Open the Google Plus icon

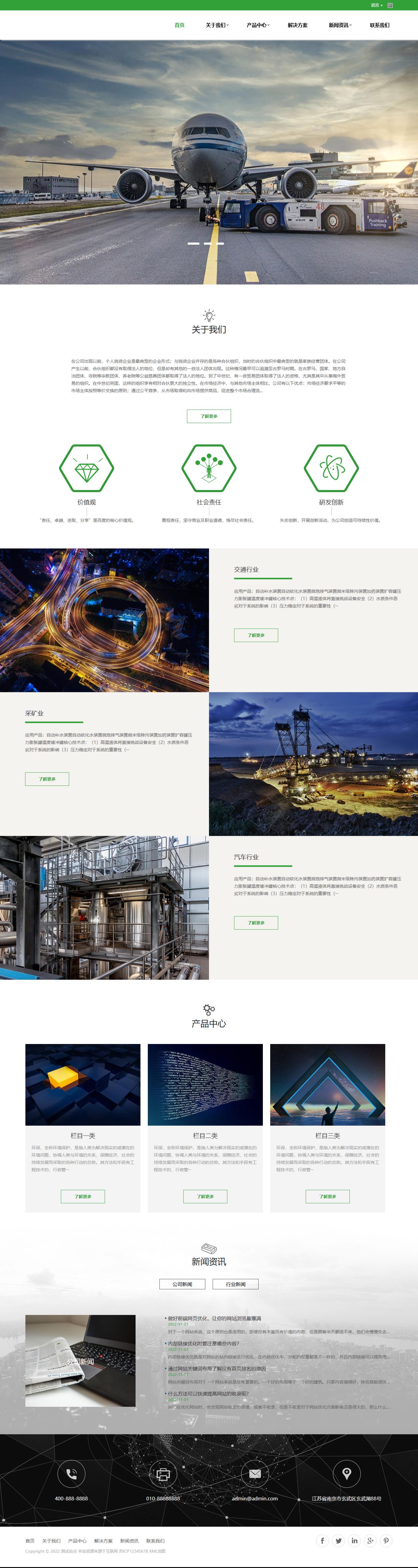[x=370, y=1540]
